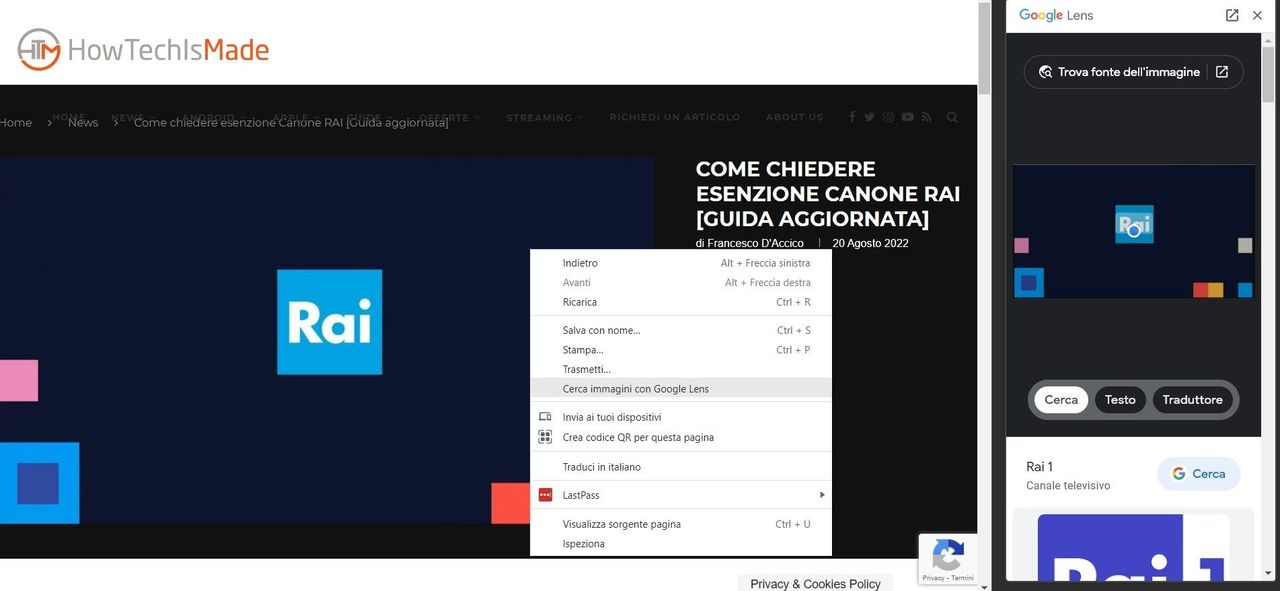Click the Google G icon in Cerca button
This screenshot has height=591, width=1280.
tap(1179, 474)
